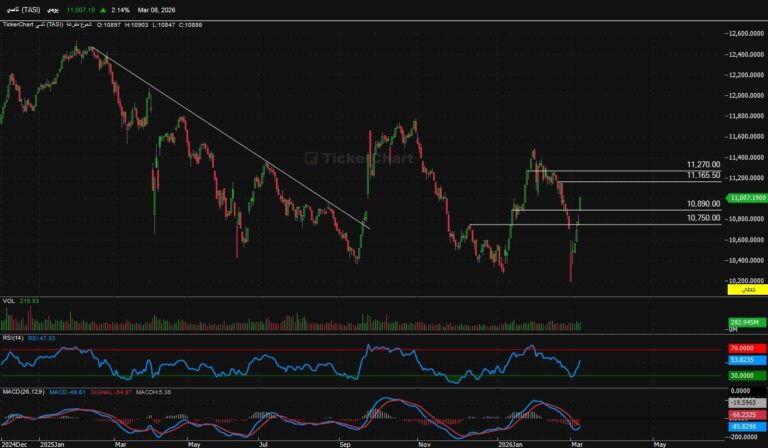Image resolution: width=768 pixels, height=448 pixels.
Task: Select the green 11,007.1900 current price tag
Action: (x=748, y=199)
